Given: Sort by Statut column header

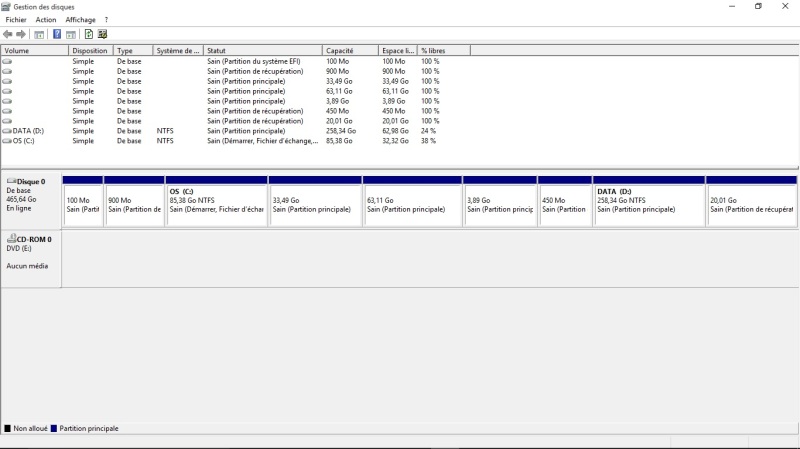Looking at the screenshot, I should click(x=263, y=51).
